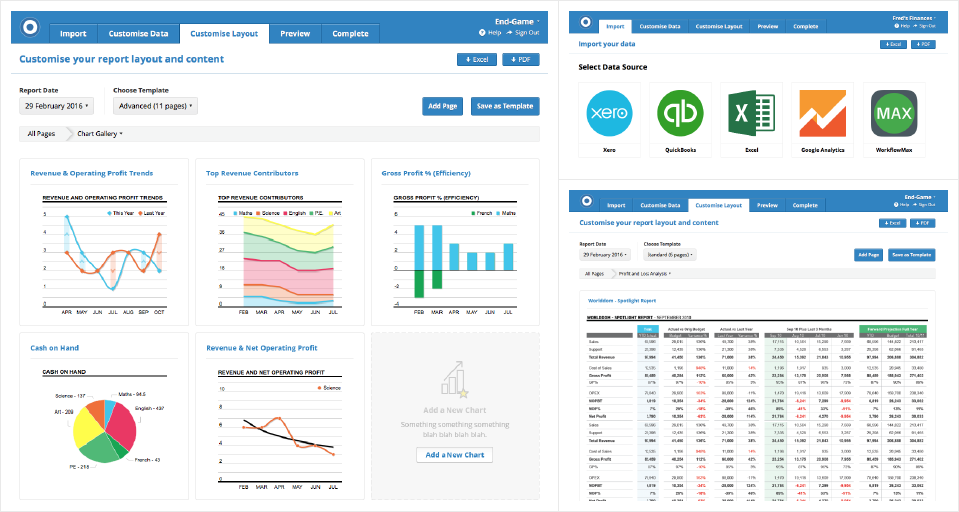Open the Advanced (11 pages) template dropdown
Viewport: 959px width, 512px height.
(x=155, y=105)
